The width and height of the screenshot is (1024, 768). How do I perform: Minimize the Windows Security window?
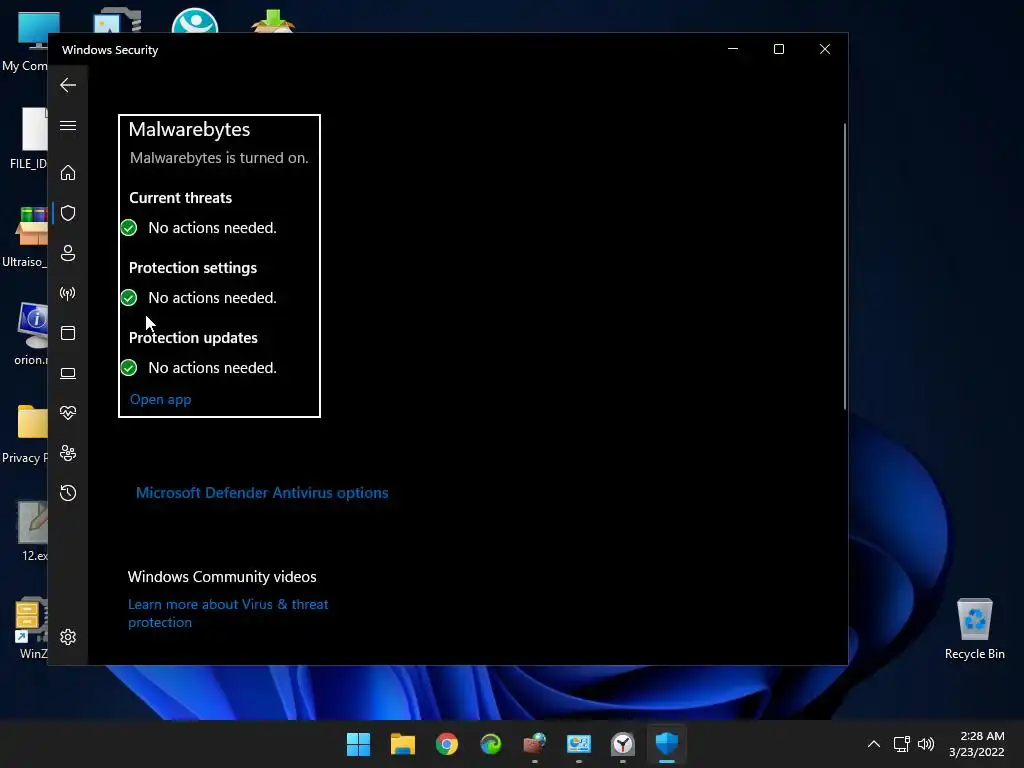coord(733,49)
